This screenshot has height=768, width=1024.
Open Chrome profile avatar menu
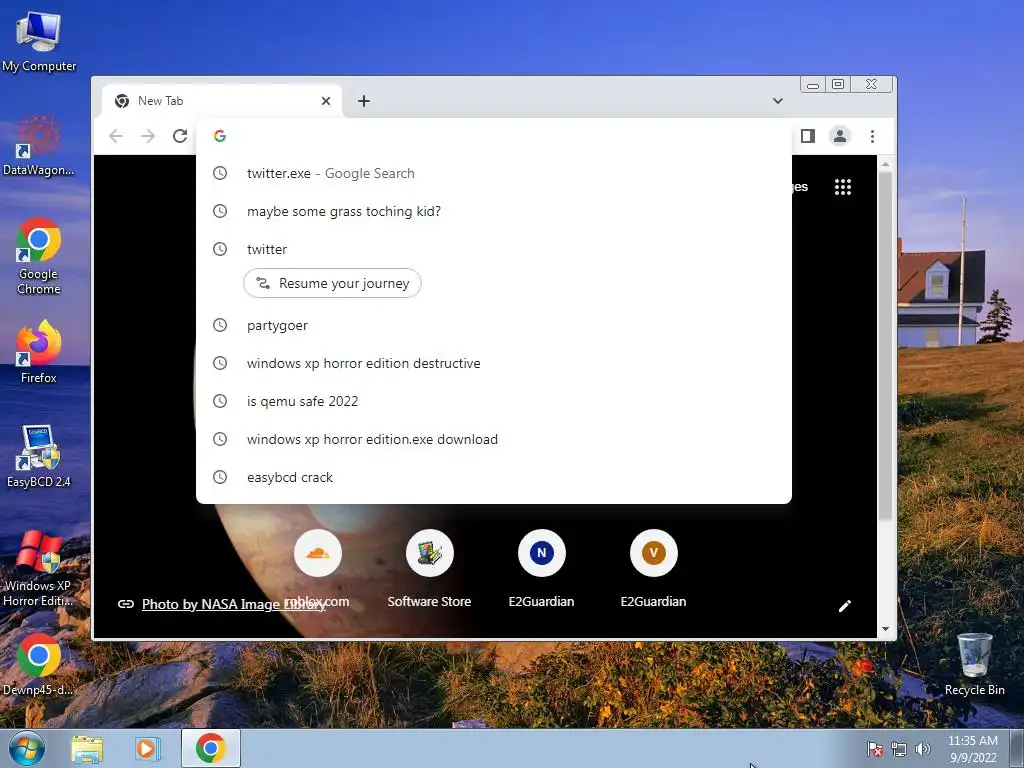840,136
